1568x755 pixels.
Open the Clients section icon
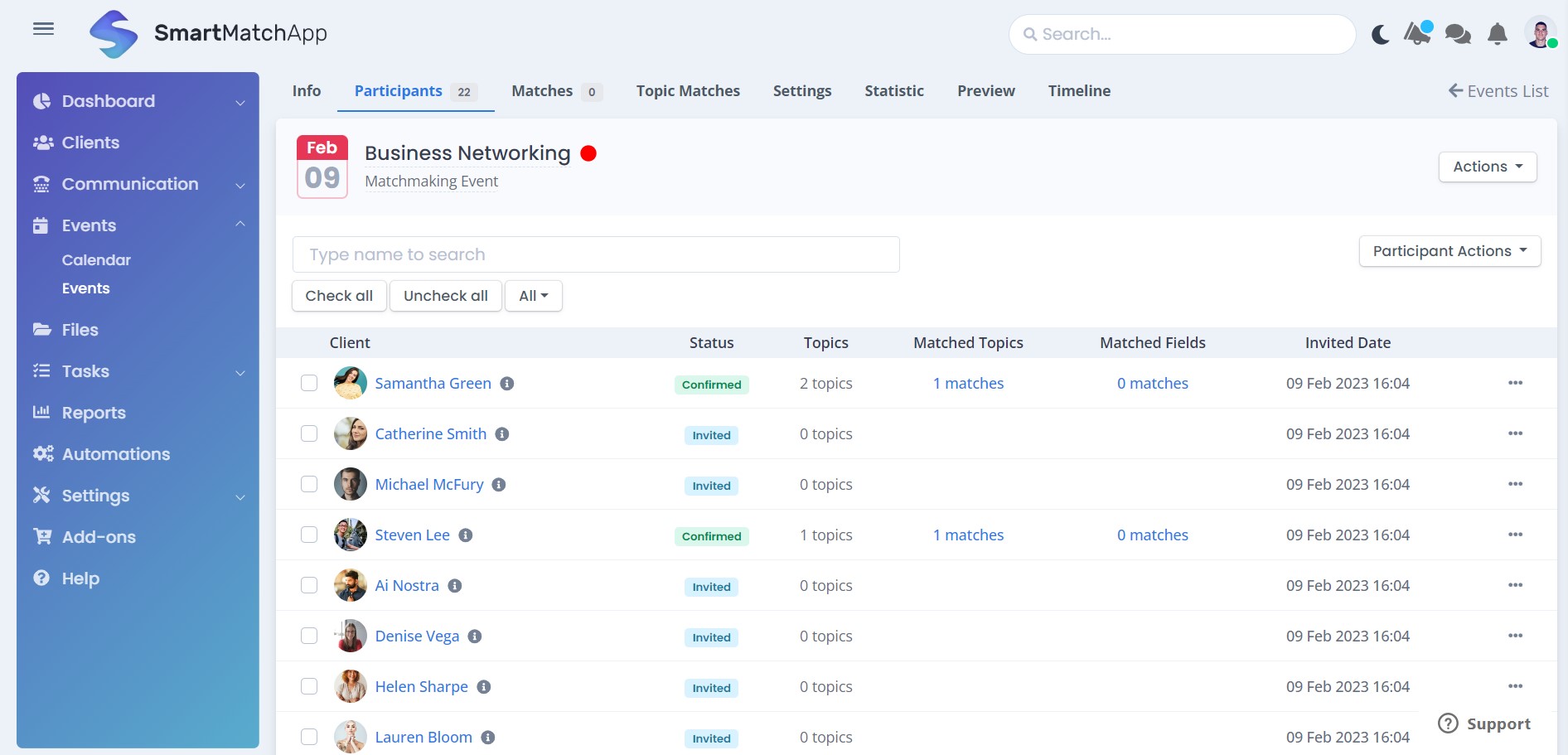43,142
